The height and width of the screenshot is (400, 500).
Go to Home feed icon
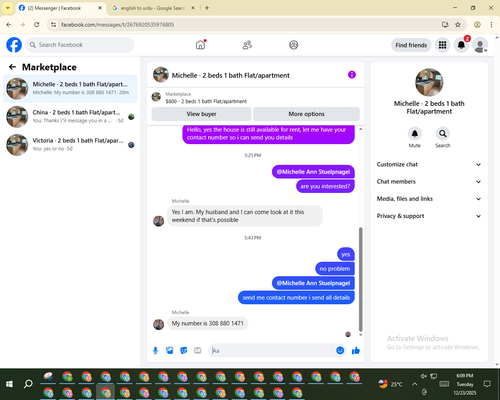[x=200, y=45]
